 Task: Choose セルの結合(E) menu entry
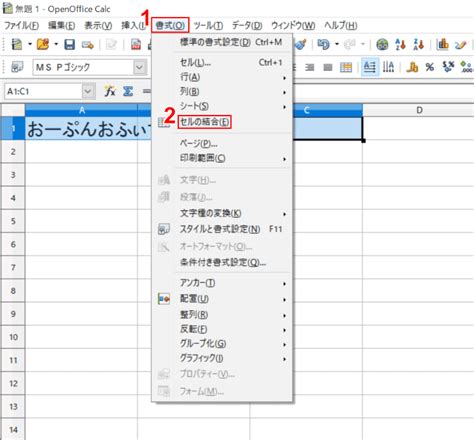coord(204,122)
